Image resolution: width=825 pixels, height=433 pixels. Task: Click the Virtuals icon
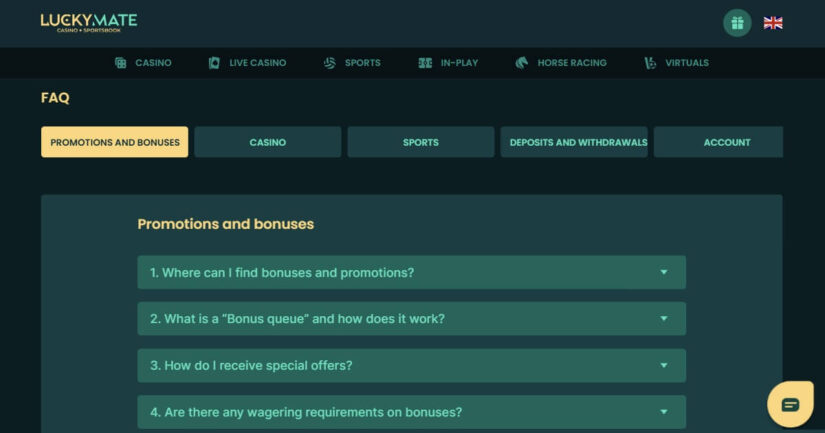pos(651,63)
